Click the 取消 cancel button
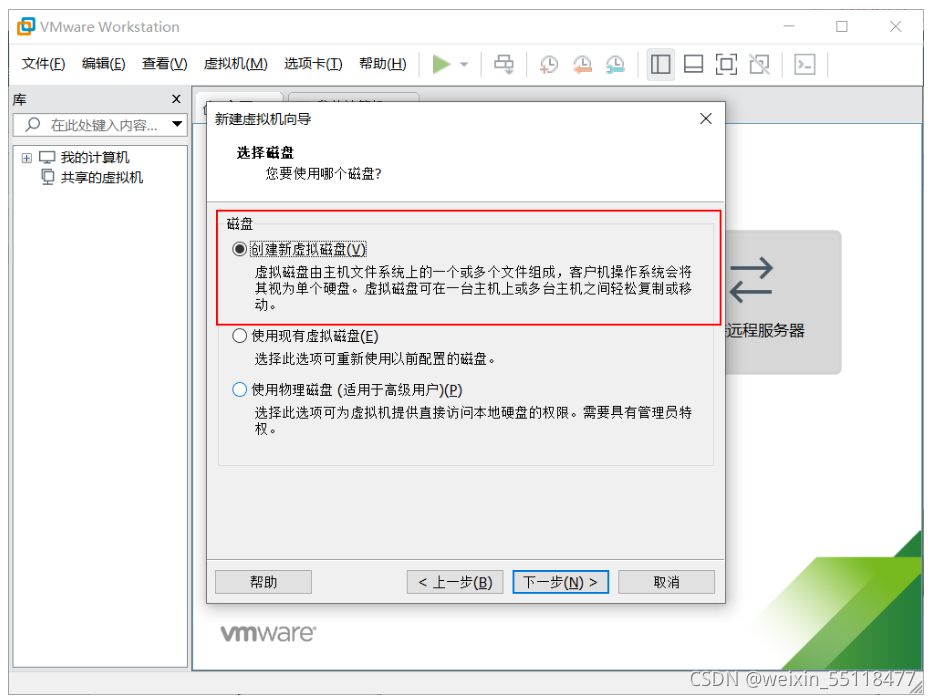This screenshot has height=699, width=931. pyautogui.click(x=666, y=582)
